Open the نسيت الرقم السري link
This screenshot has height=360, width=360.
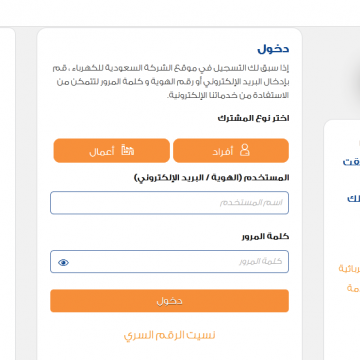tap(169, 335)
